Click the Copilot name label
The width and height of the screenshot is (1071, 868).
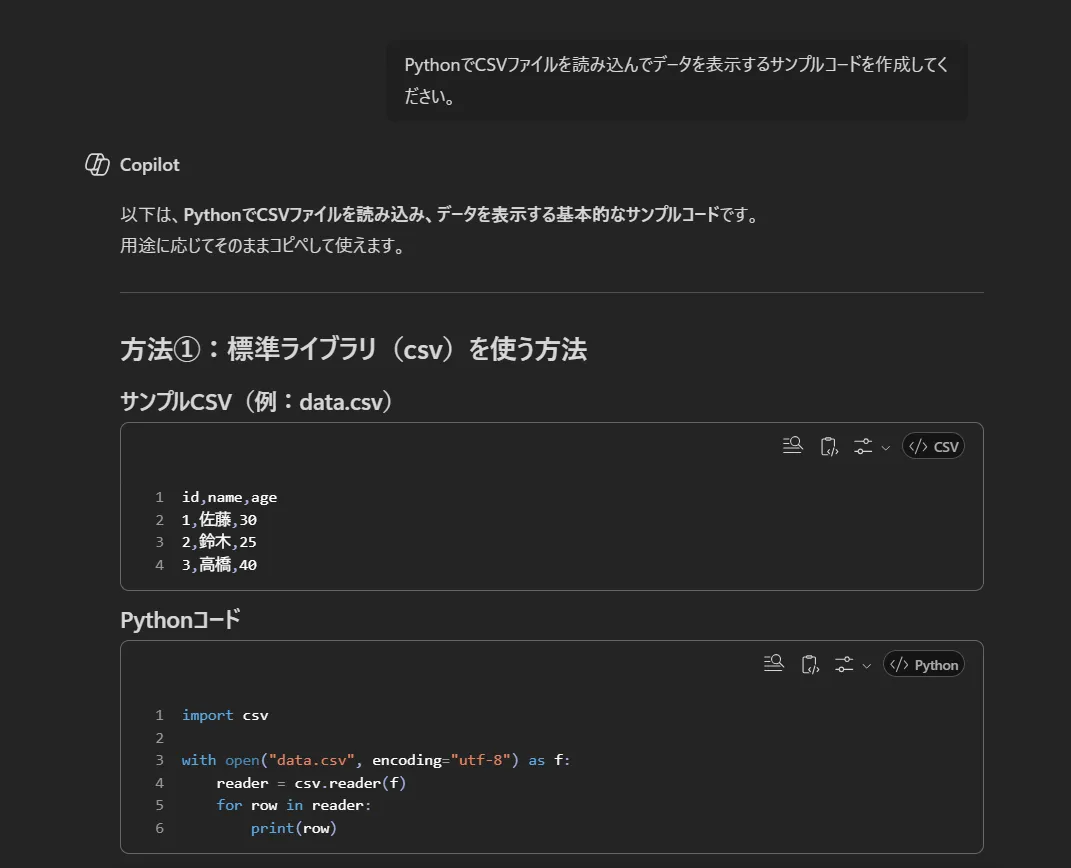148,164
